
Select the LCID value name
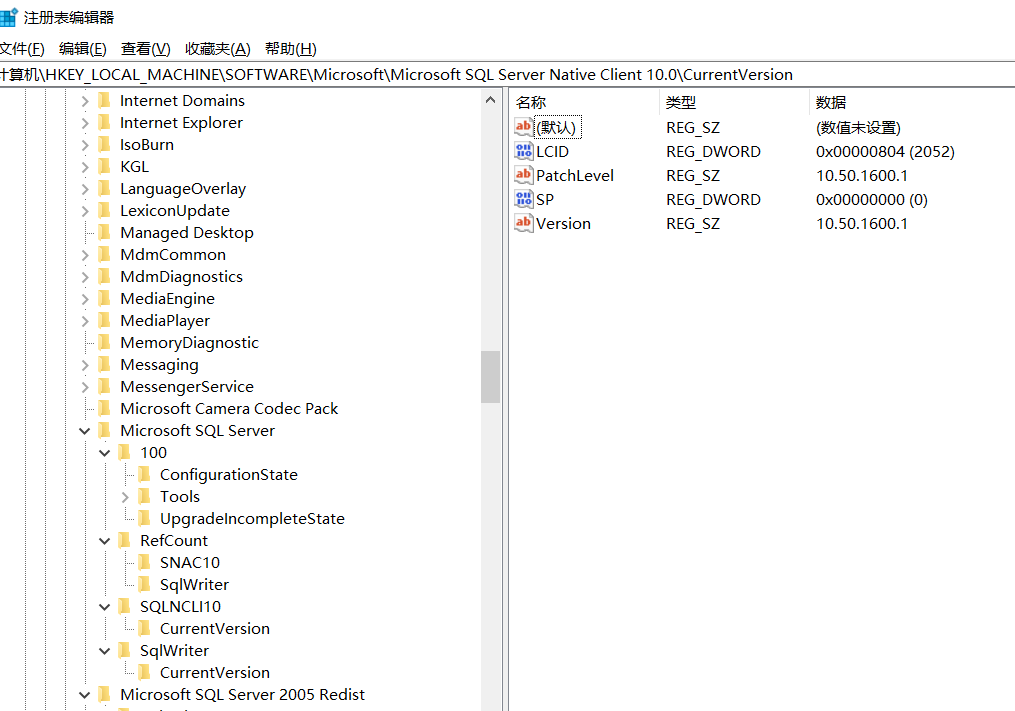point(552,152)
